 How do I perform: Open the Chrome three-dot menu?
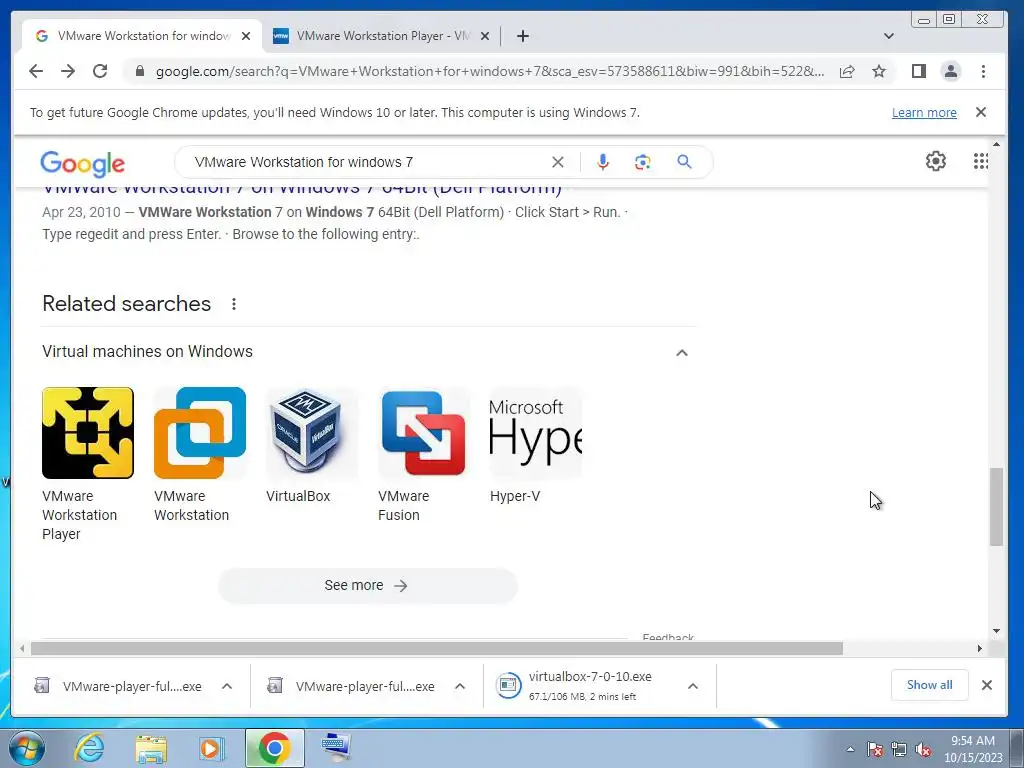pyautogui.click(x=983, y=71)
